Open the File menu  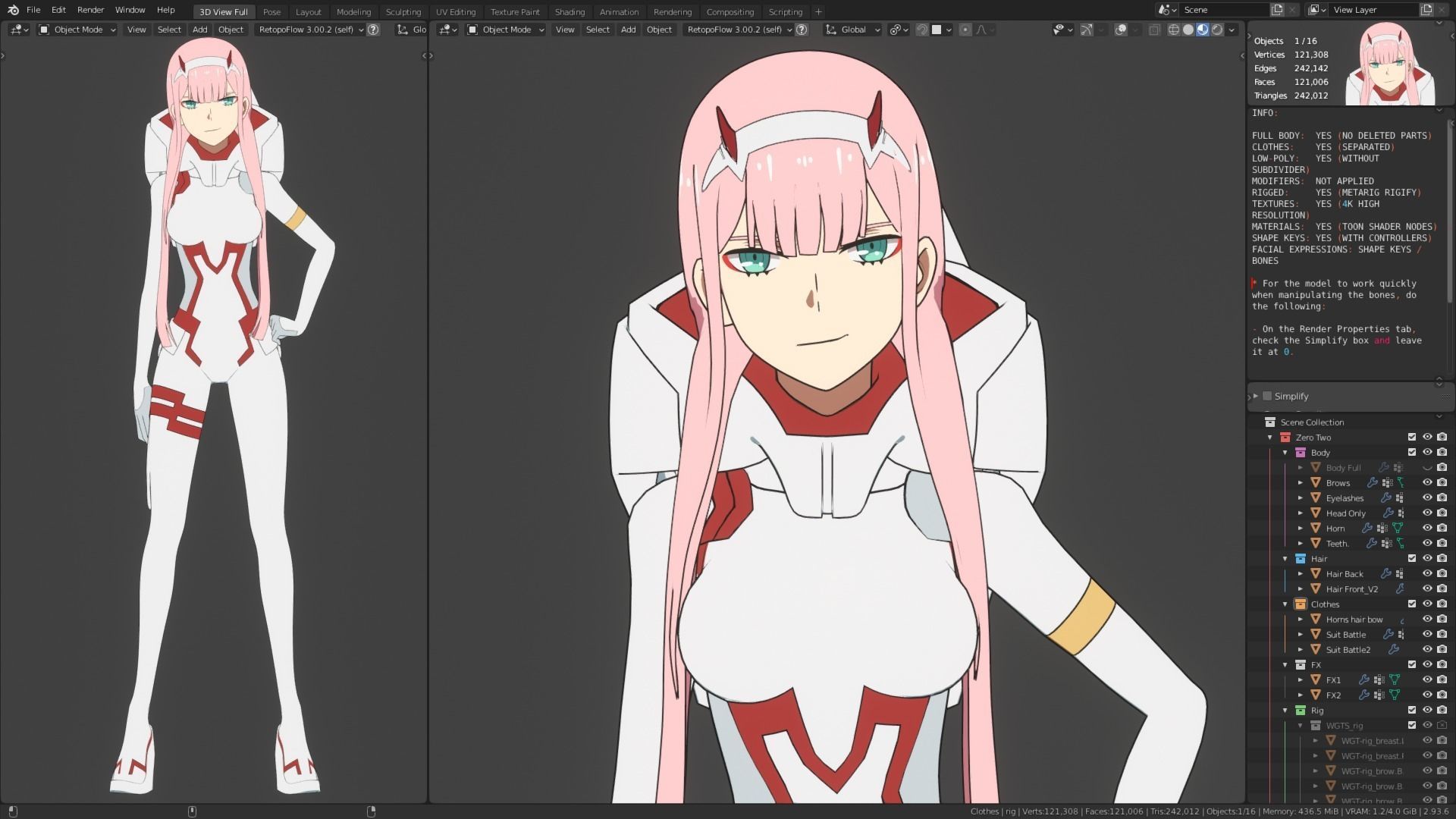[33, 10]
